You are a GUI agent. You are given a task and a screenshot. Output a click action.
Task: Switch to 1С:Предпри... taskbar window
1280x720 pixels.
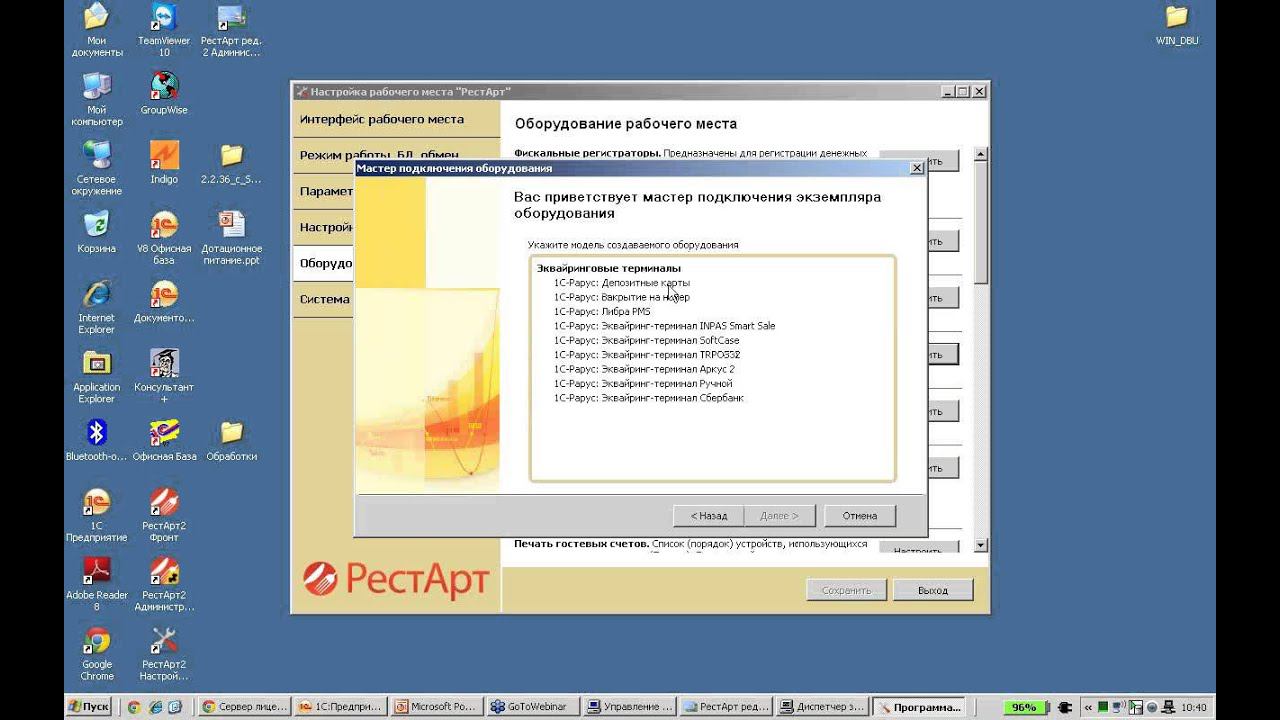pos(340,706)
